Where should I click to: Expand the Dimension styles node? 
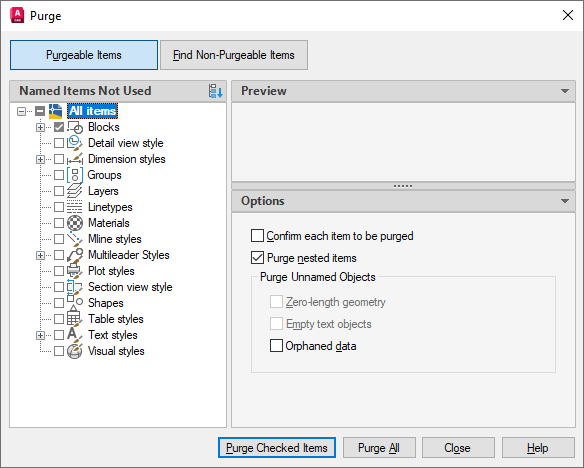pos(40,159)
